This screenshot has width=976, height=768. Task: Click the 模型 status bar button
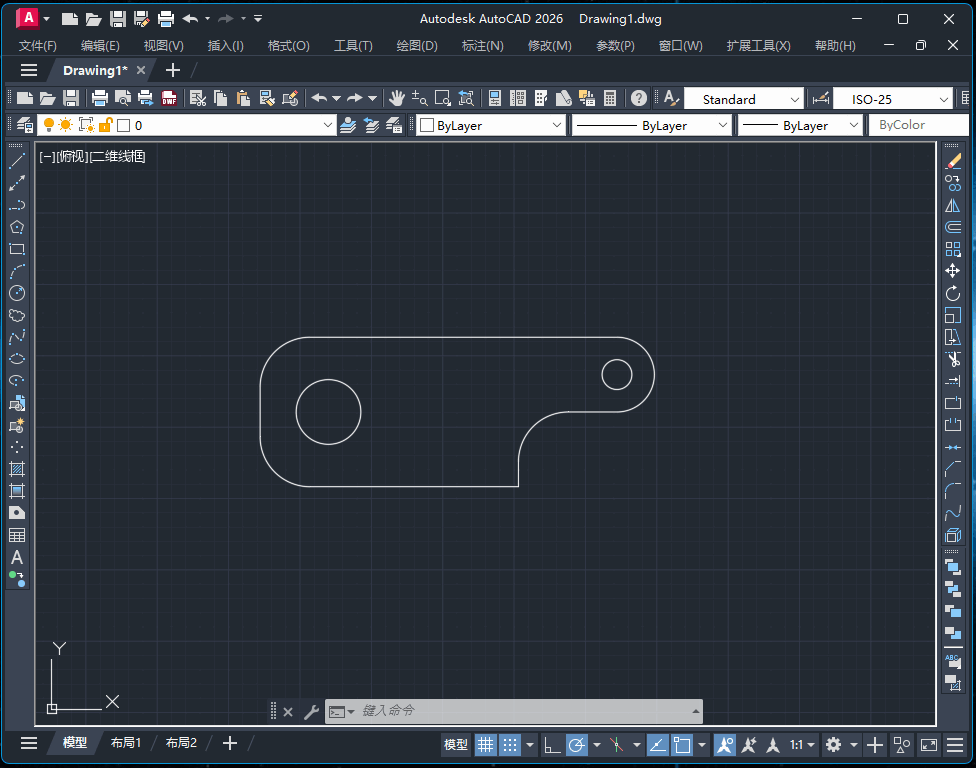point(456,745)
